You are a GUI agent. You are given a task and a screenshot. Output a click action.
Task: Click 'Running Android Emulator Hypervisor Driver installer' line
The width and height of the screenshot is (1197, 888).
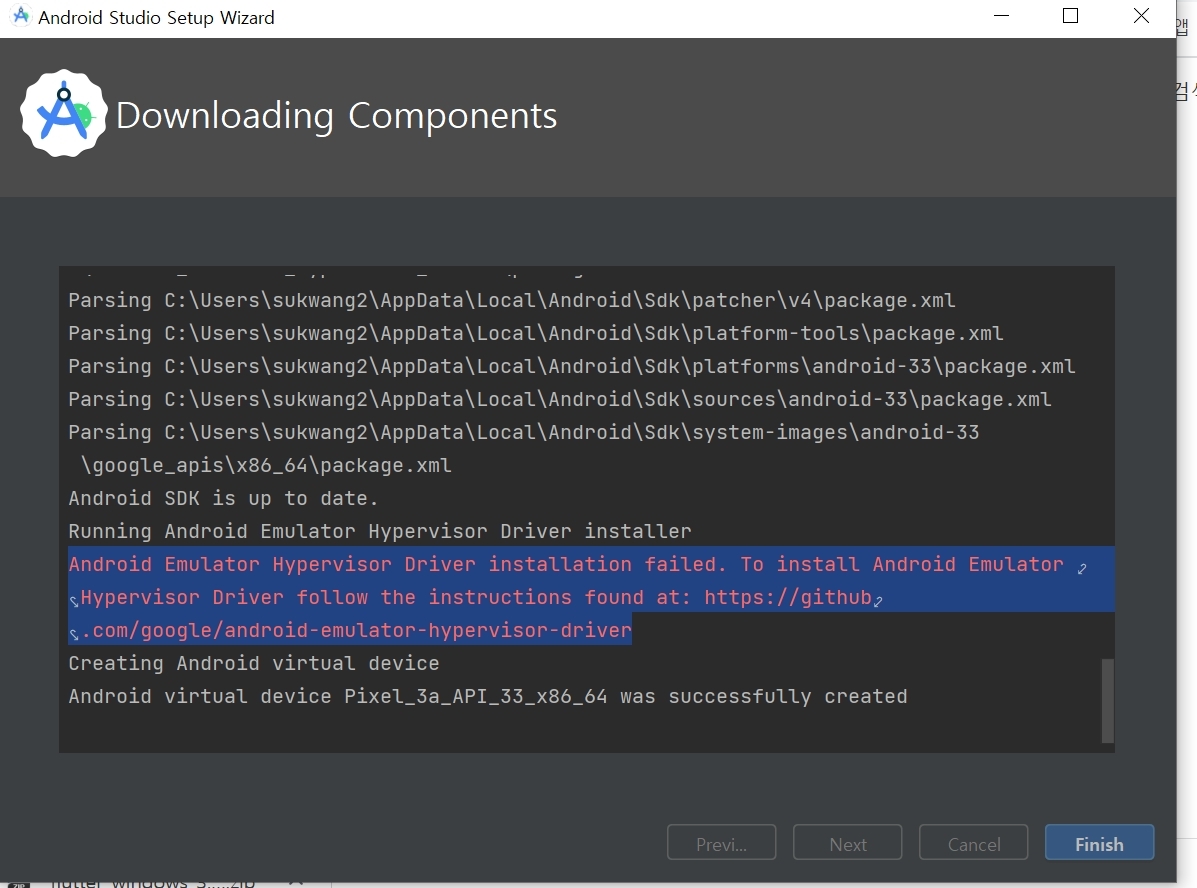tap(379, 531)
